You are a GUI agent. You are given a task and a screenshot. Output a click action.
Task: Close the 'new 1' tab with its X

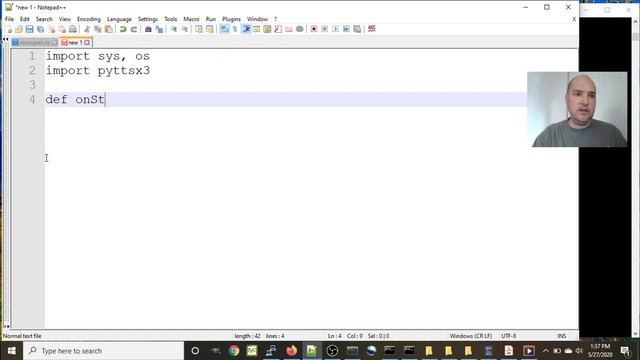point(87,42)
